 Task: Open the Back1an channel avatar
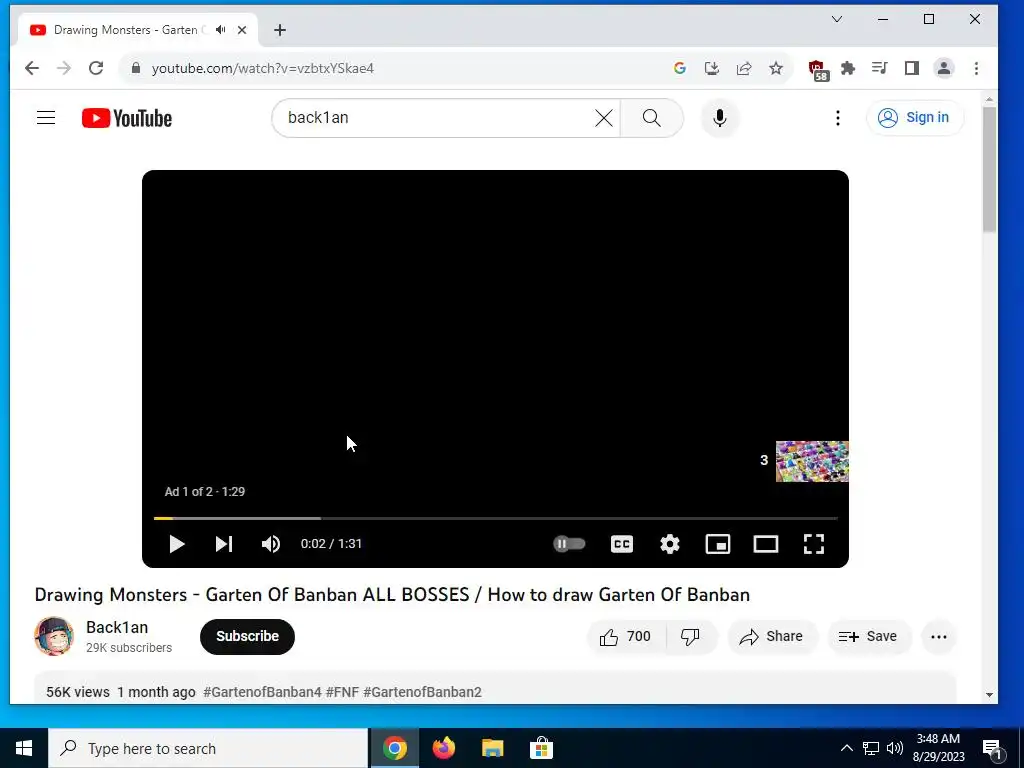point(54,636)
